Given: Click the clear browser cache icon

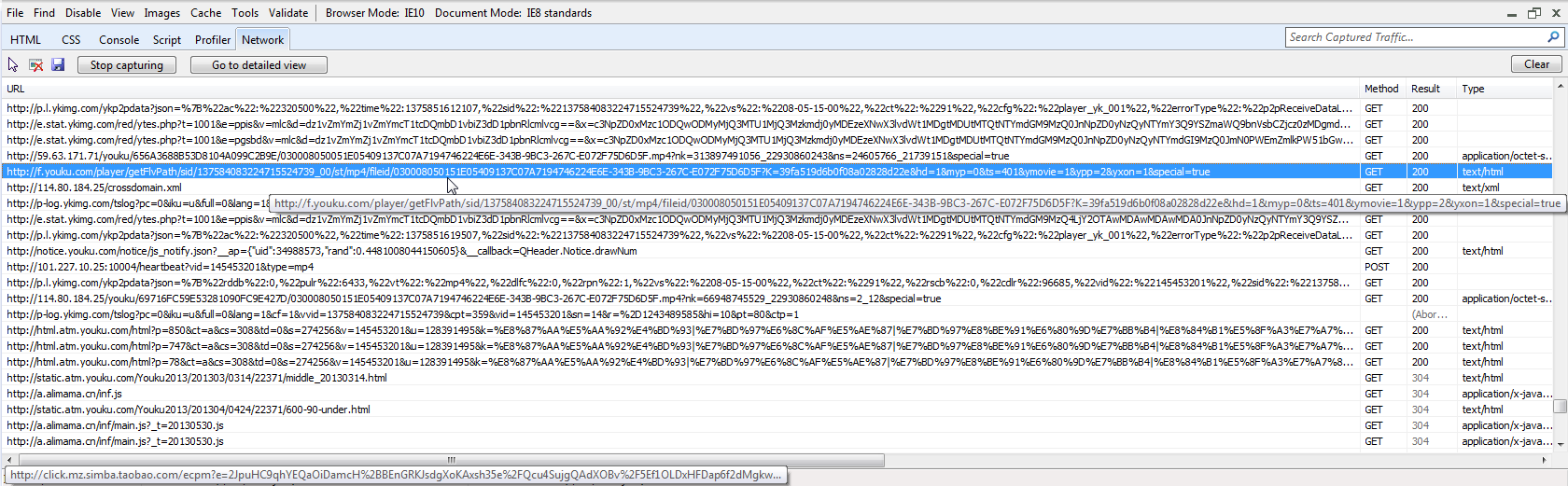Looking at the screenshot, I should pos(35,64).
